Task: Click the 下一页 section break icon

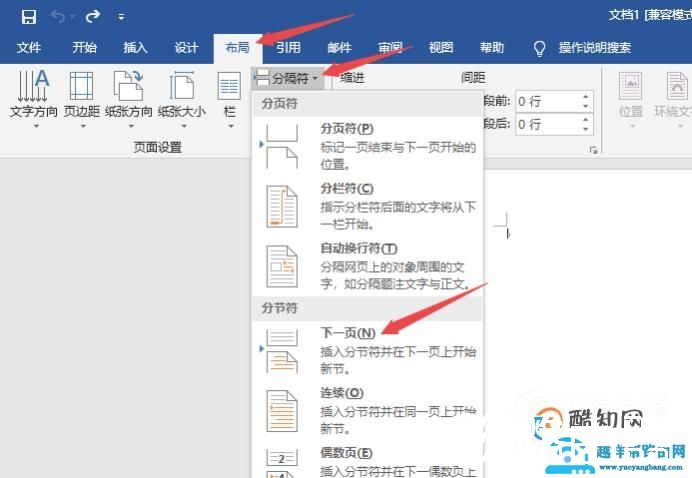Action: pos(282,352)
